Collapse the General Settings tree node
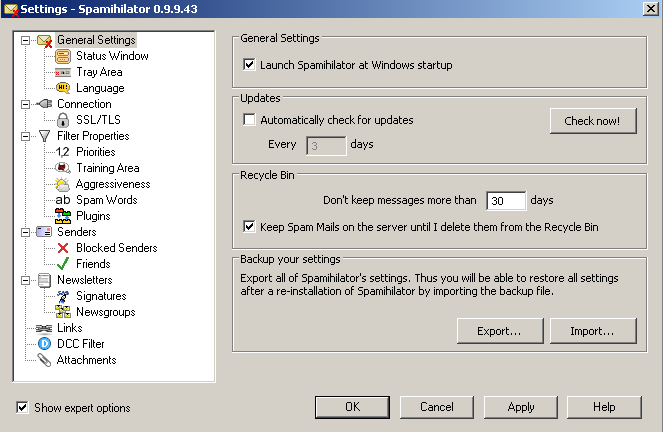The width and height of the screenshot is (663, 432). click(x=26, y=41)
